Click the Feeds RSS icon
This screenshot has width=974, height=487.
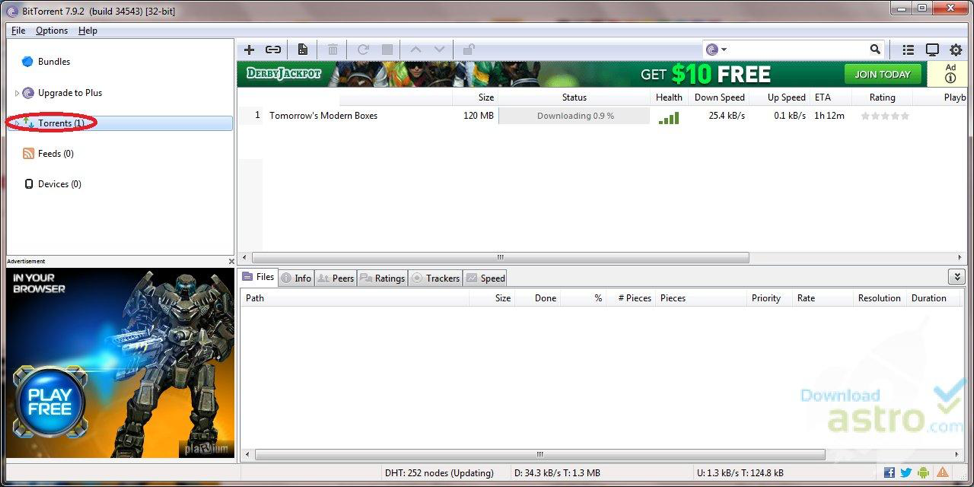(x=28, y=153)
